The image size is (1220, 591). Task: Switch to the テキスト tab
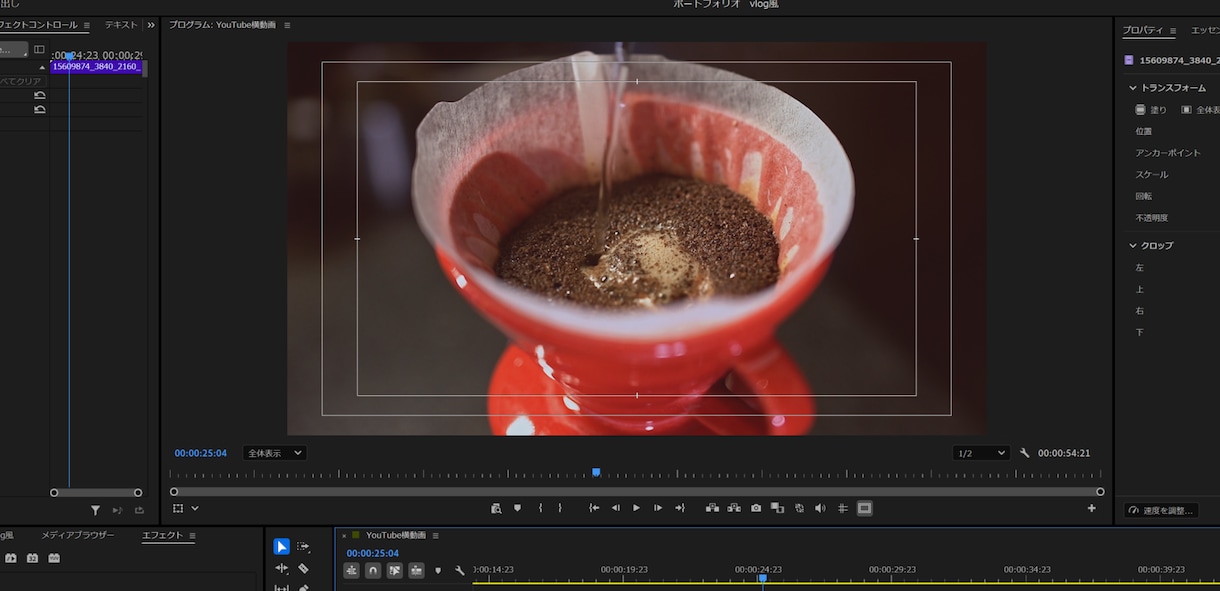[121, 25]
